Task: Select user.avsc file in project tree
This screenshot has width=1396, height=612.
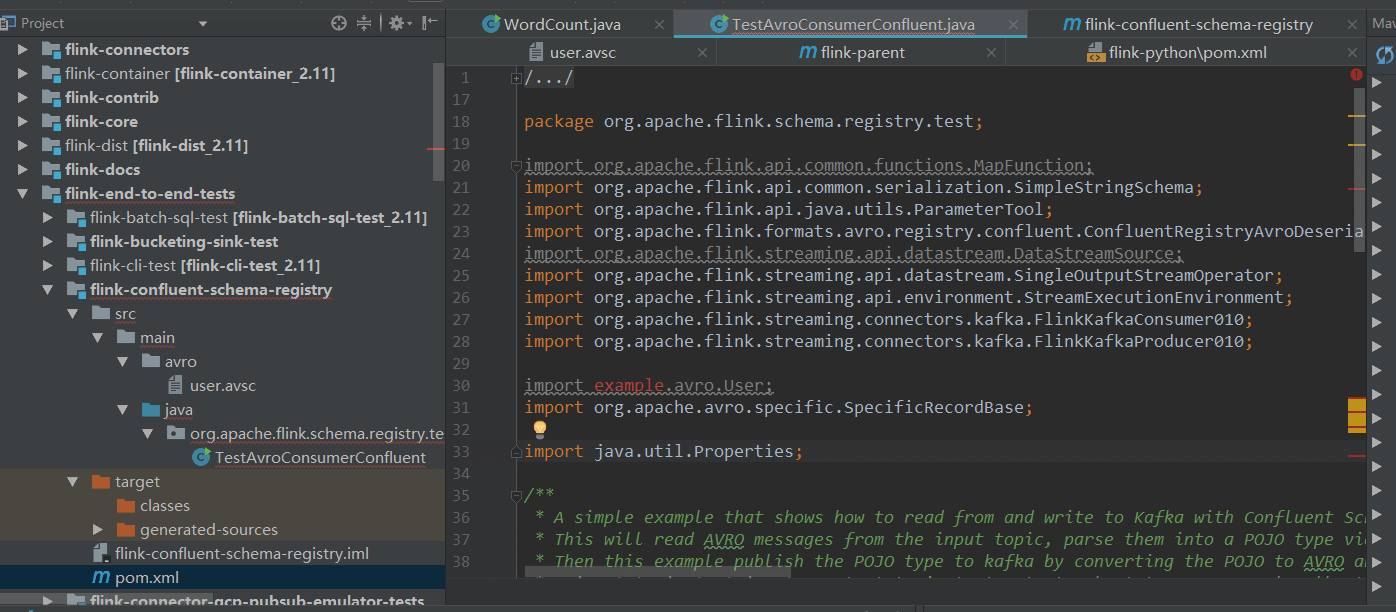Action: pos(222,385)
